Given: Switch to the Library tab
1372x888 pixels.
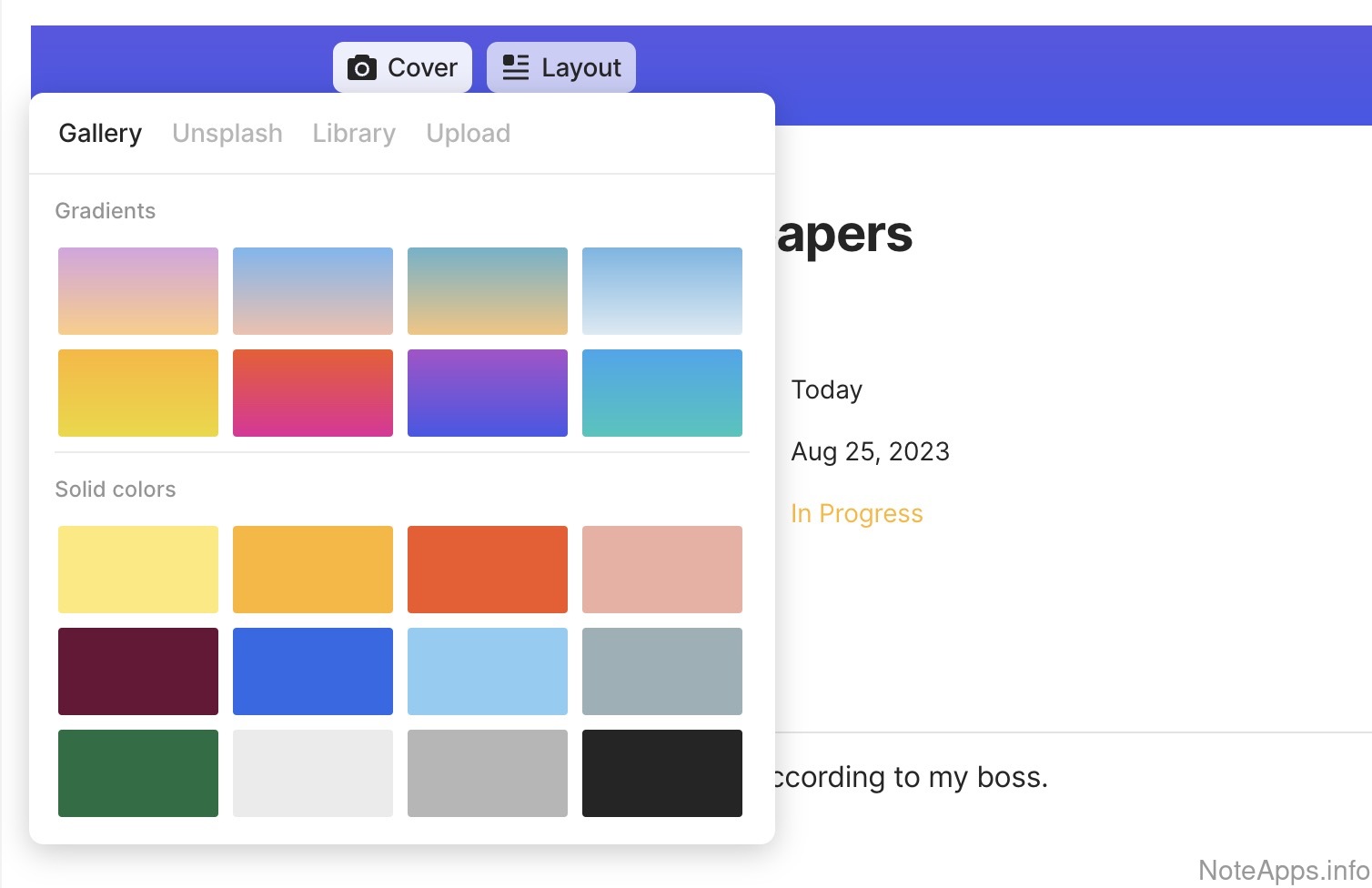Looking at the screenshot, I should 354,134.
